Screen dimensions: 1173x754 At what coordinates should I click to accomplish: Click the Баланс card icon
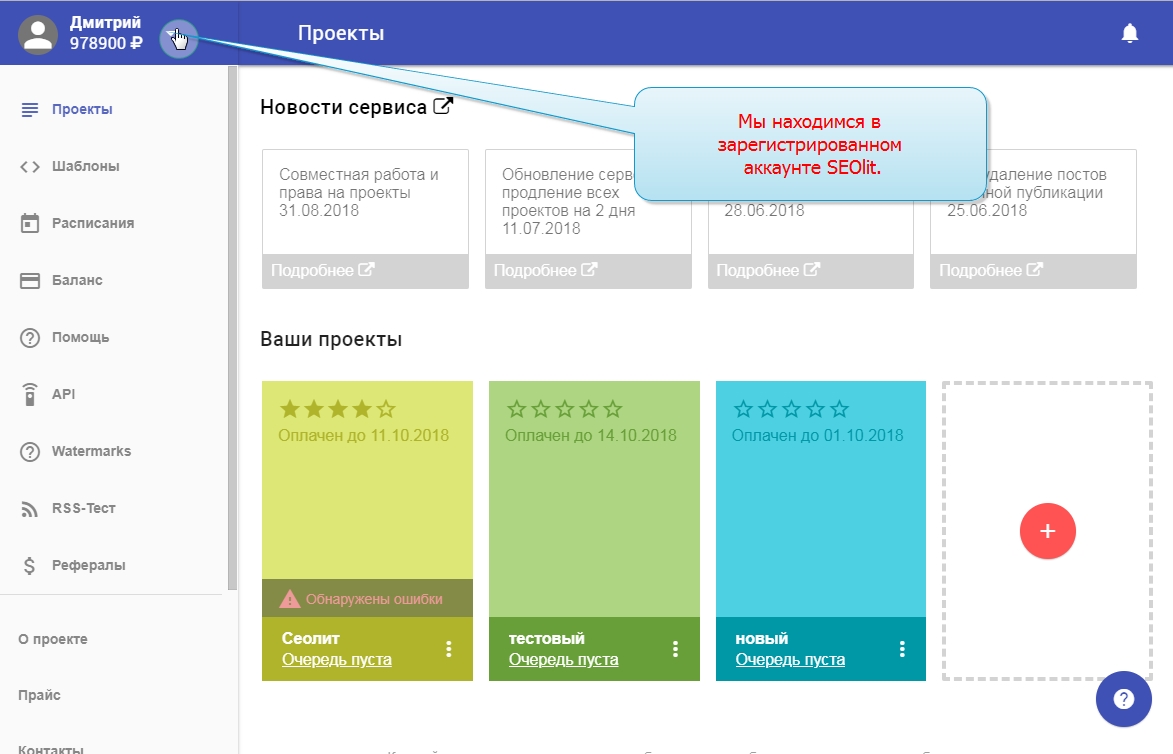[30, 280]
